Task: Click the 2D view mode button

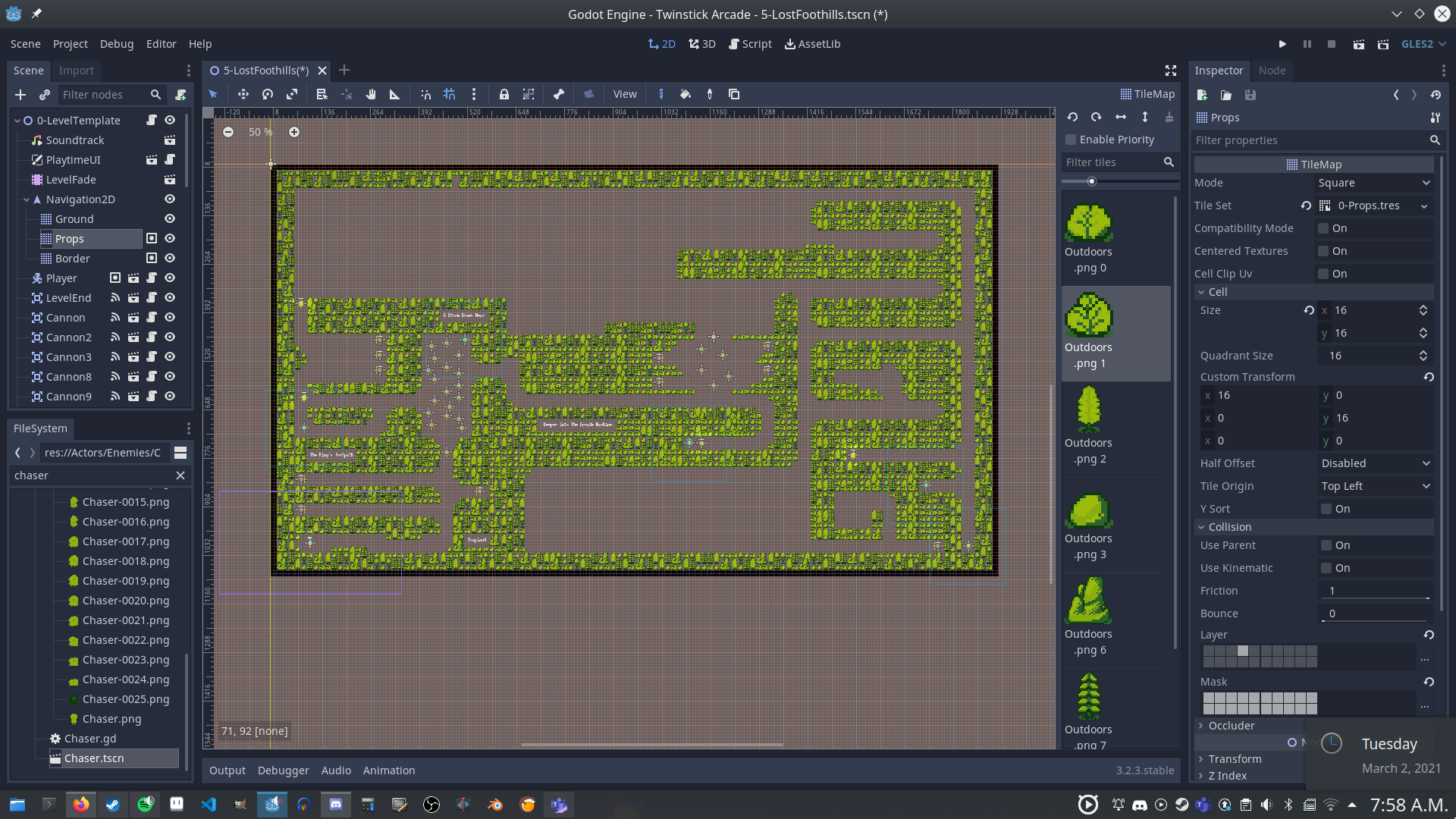Action: point(661,44)
